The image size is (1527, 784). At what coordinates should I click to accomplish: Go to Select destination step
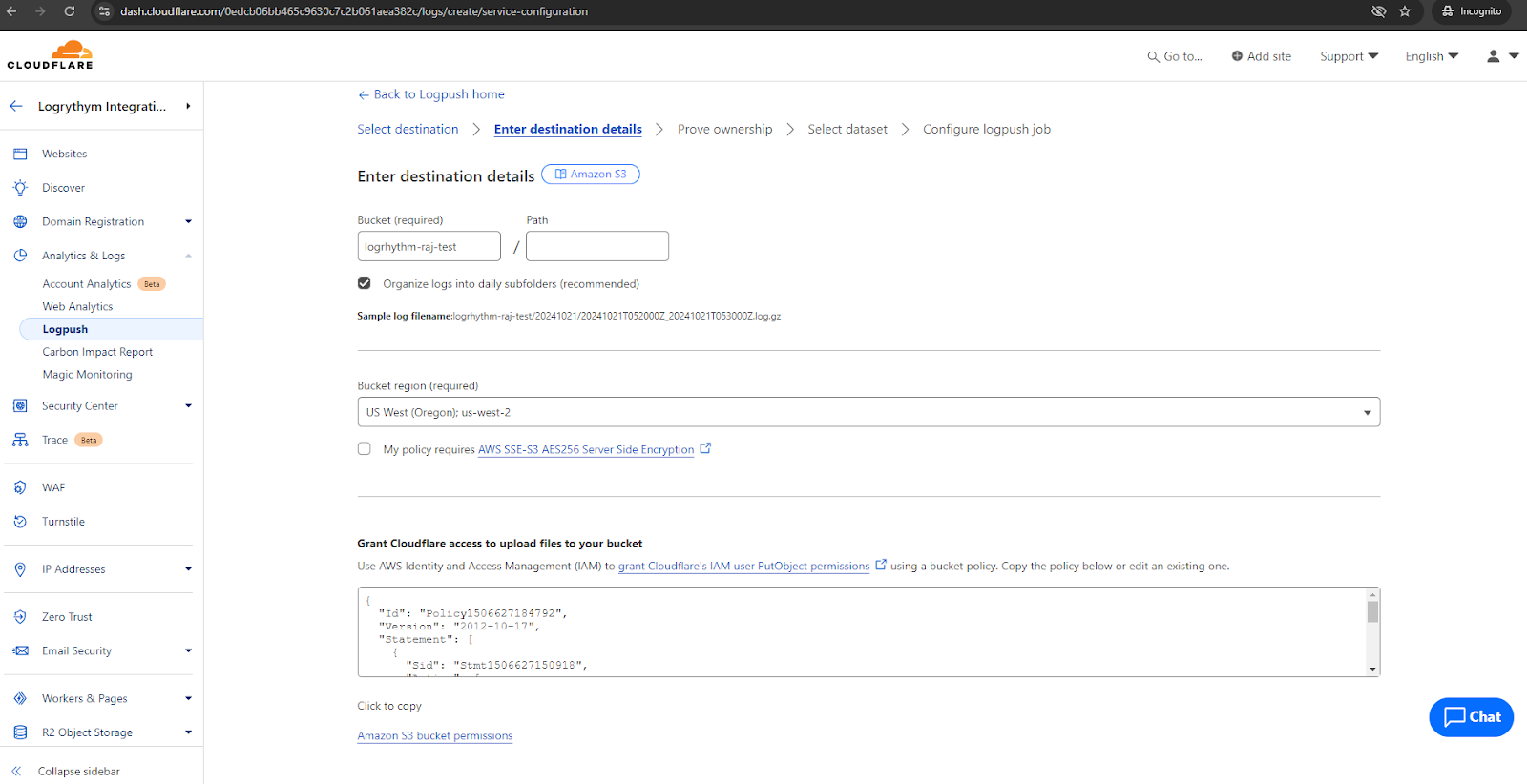(x=408, y=130)
